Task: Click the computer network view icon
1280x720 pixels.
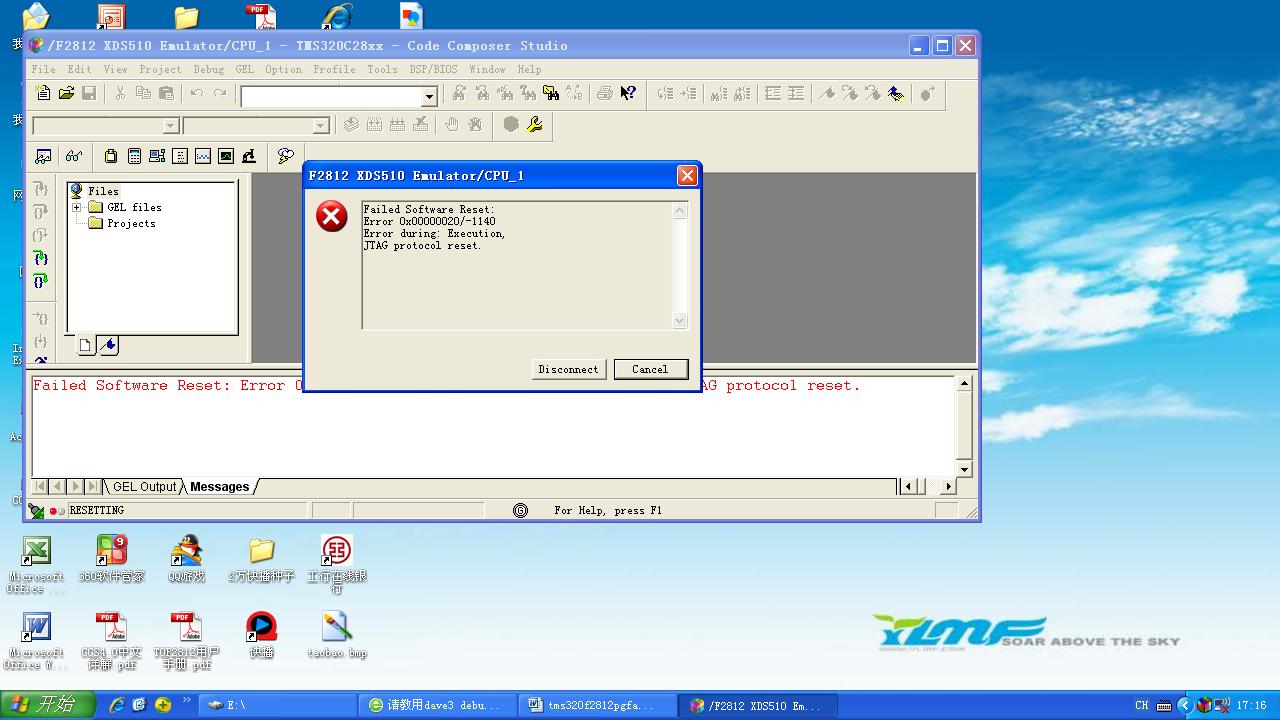Action: (x=157, y=156)
